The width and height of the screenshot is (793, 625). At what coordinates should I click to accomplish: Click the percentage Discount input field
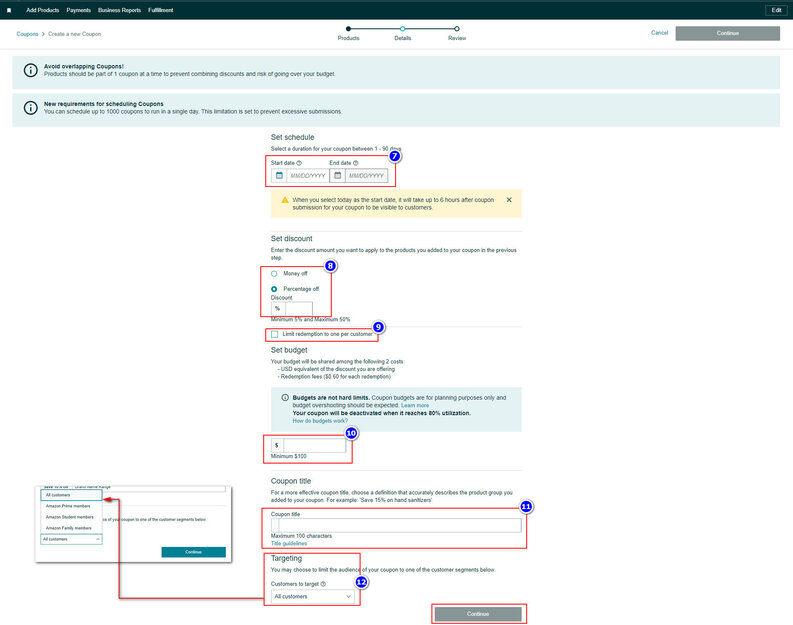(x=298, y=308)
